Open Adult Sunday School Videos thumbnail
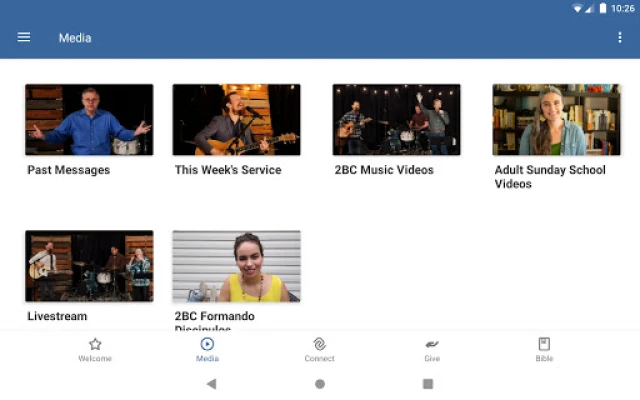Viewport: 640px width, 400px height. click(x=556, y=119)
